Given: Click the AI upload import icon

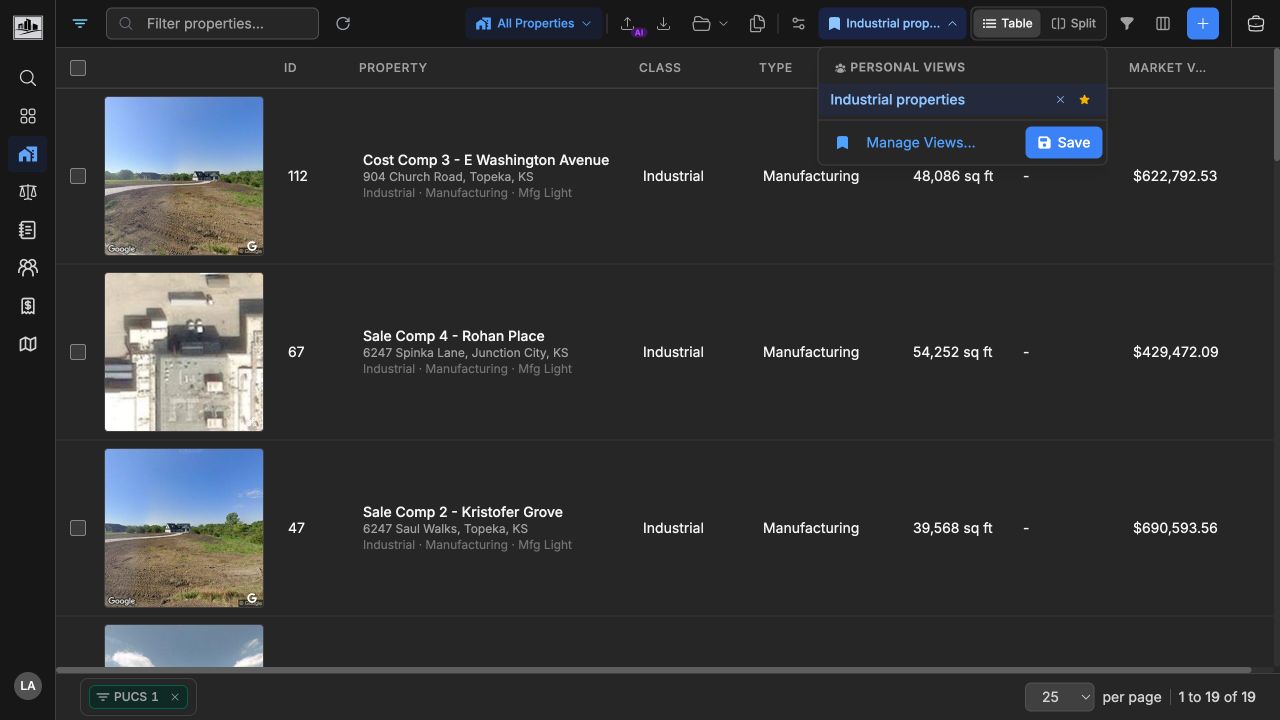Looking at the screenshot, I should tap(629, 24).
